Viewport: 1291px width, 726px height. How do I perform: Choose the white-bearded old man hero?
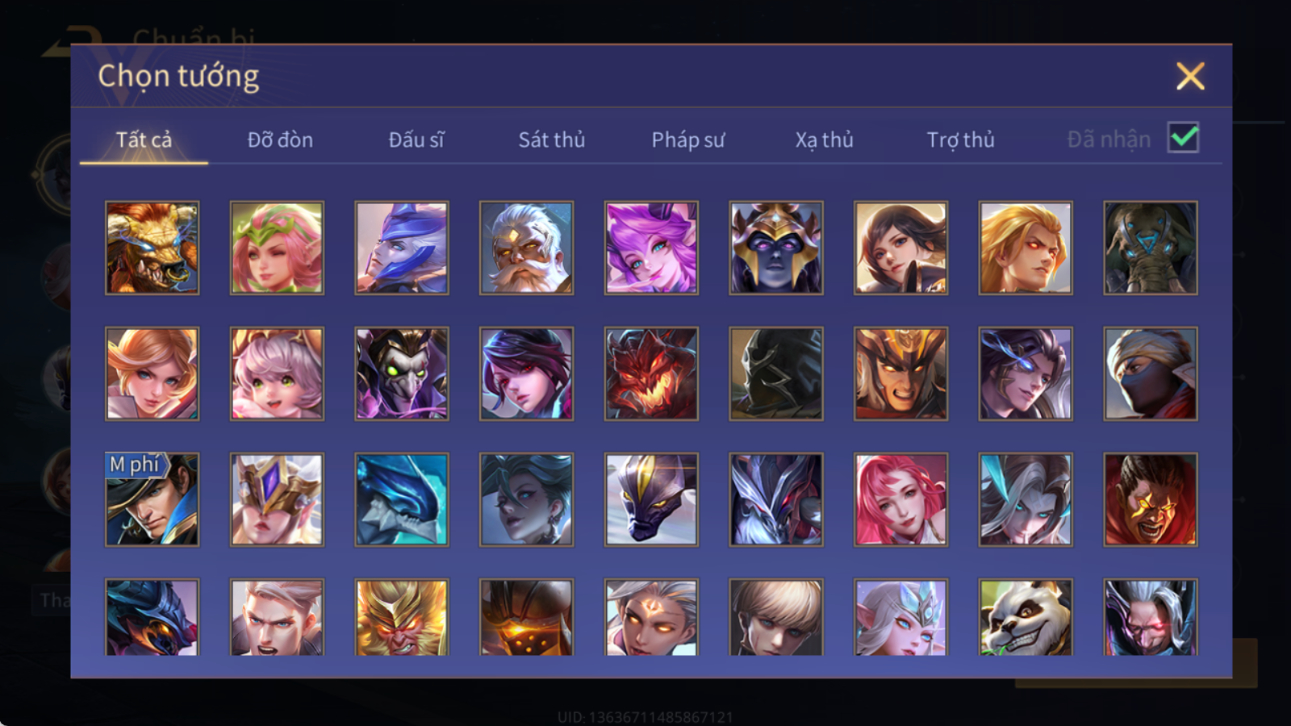pos(526,248)
